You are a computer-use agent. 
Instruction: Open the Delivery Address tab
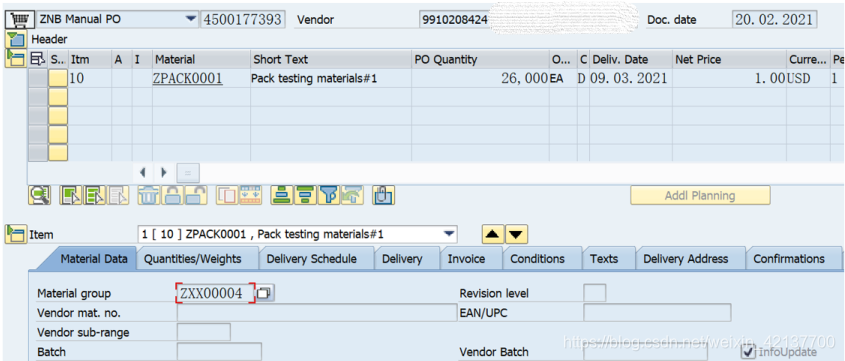685,259
